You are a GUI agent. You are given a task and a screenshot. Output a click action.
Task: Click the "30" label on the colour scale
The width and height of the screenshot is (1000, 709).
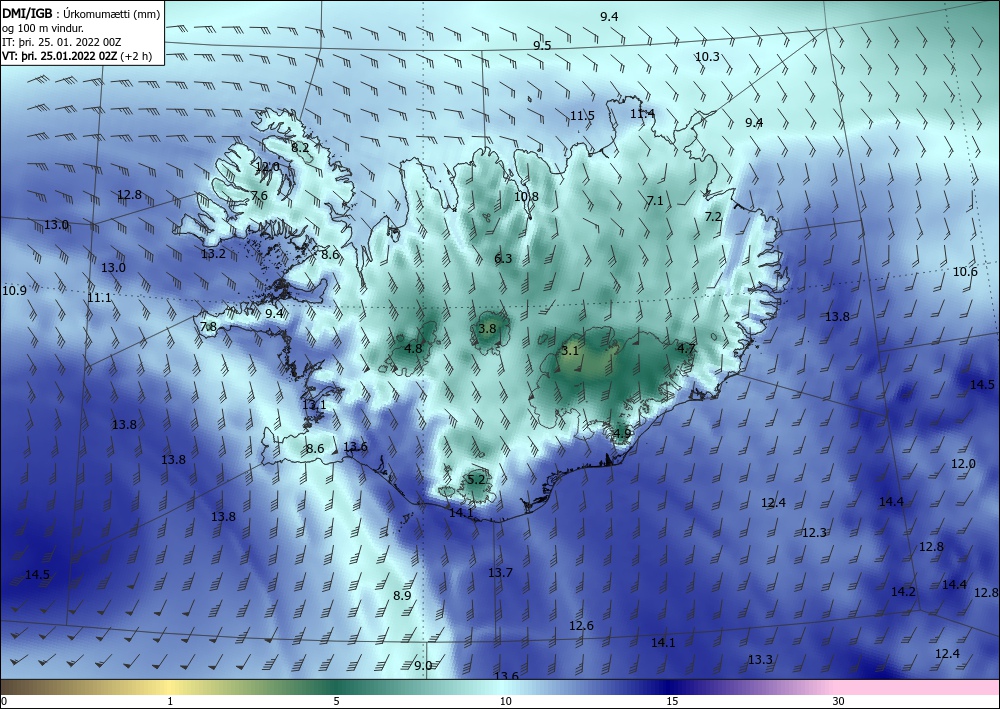(x=839, y=701)
